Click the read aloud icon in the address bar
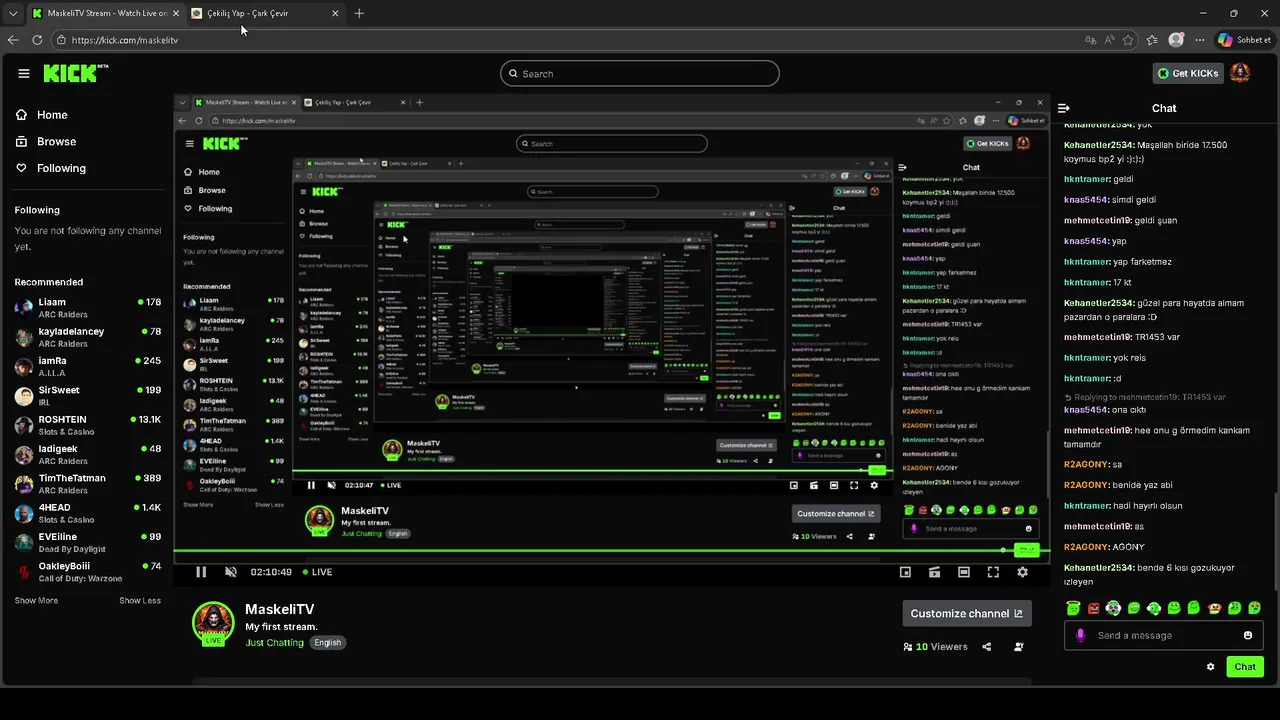 [x=1109, y=40]
